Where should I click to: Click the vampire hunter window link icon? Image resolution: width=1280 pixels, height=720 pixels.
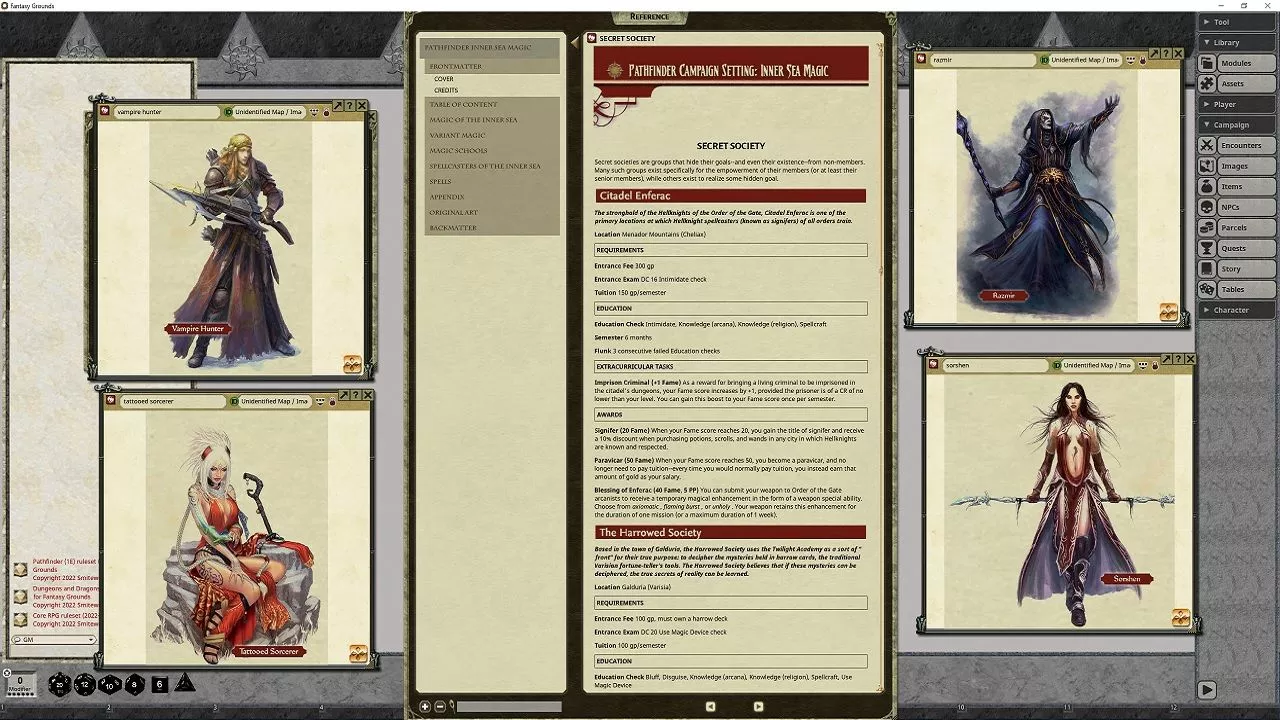105,111
